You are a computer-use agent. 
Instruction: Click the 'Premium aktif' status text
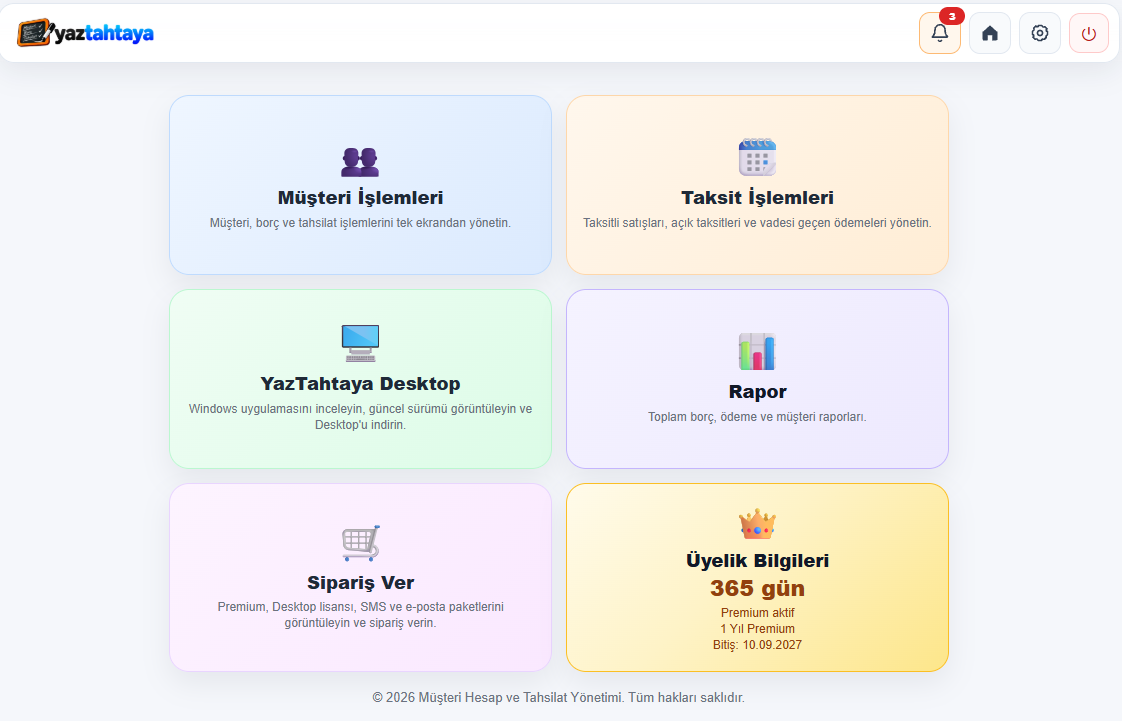coord(757,613)
